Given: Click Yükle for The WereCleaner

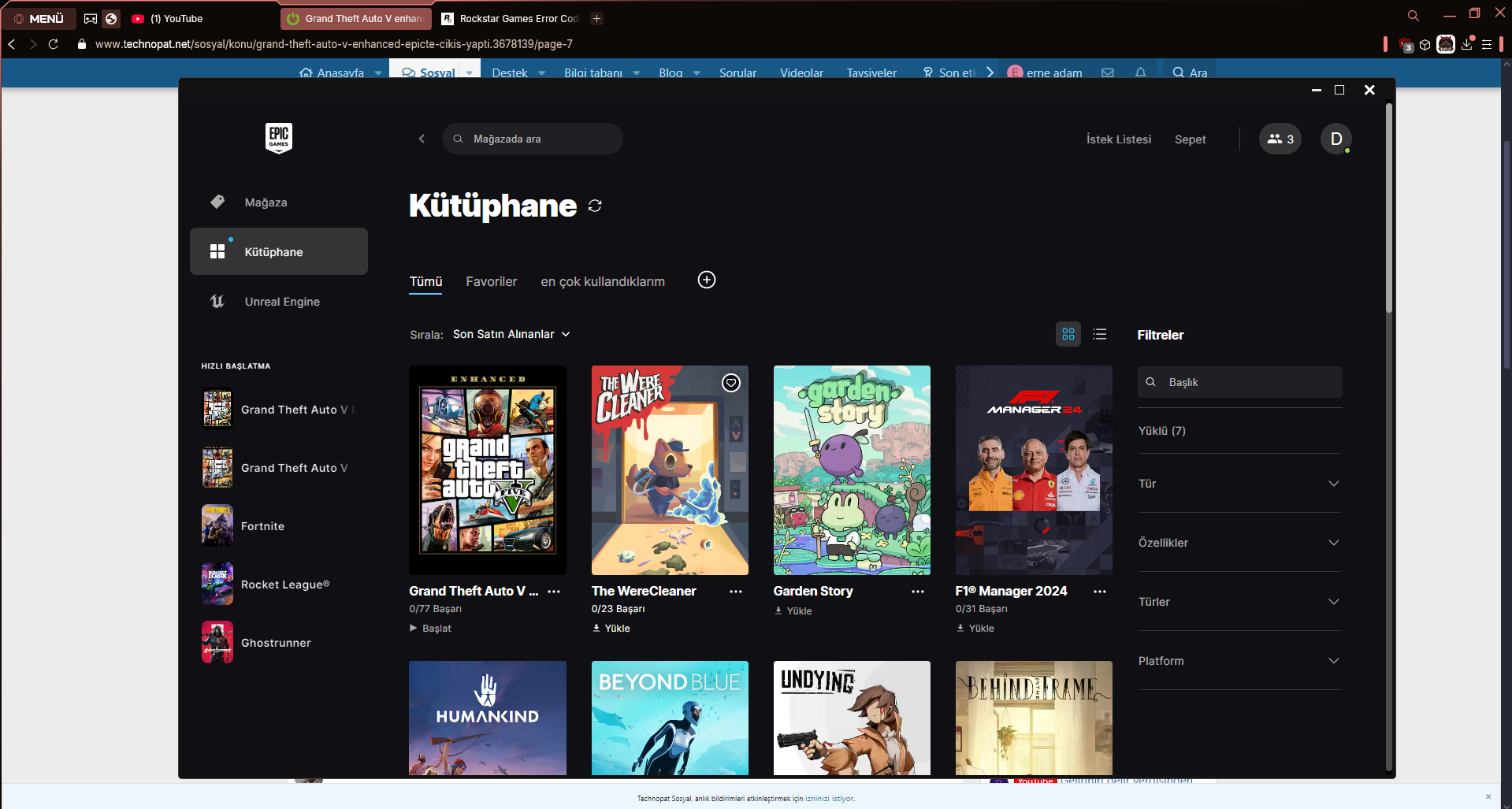Looking at the screenshot, I should [611, 629].
